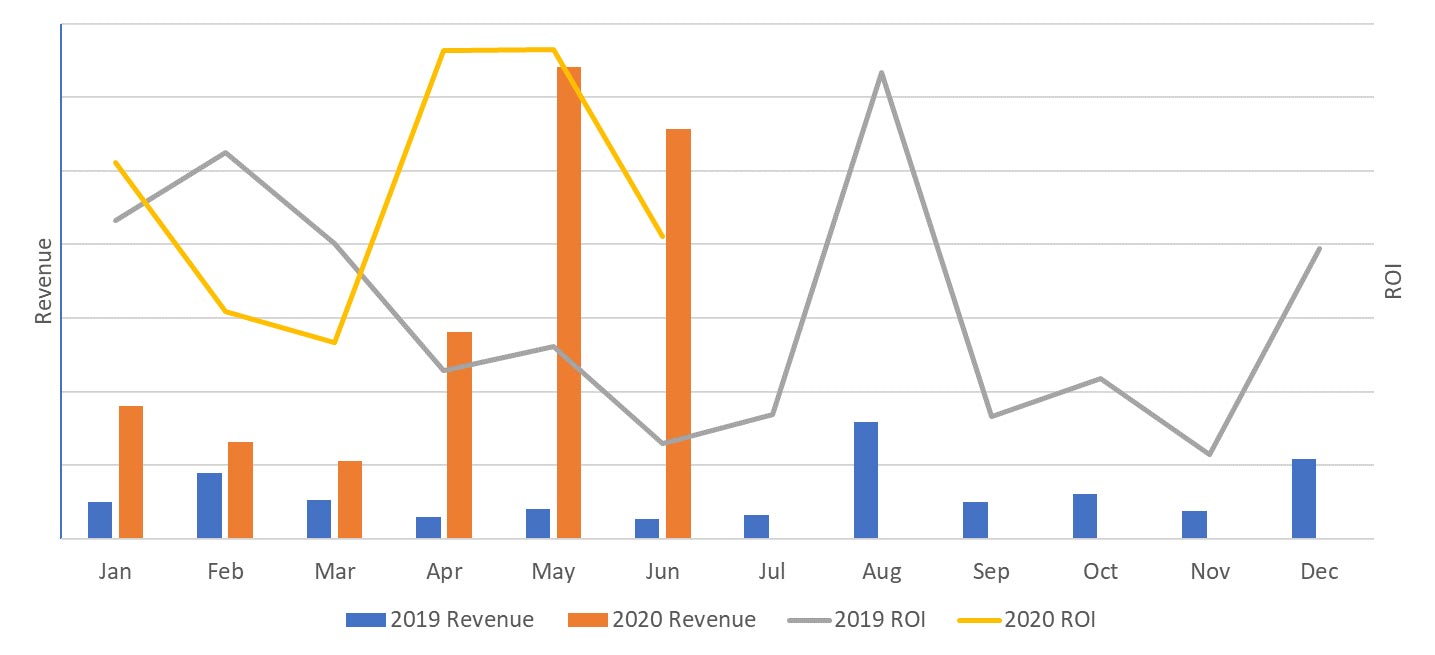Click the blue 2019 Revenue bar for Feb
Screen dimensions: 1435x655
coord(209,505)
